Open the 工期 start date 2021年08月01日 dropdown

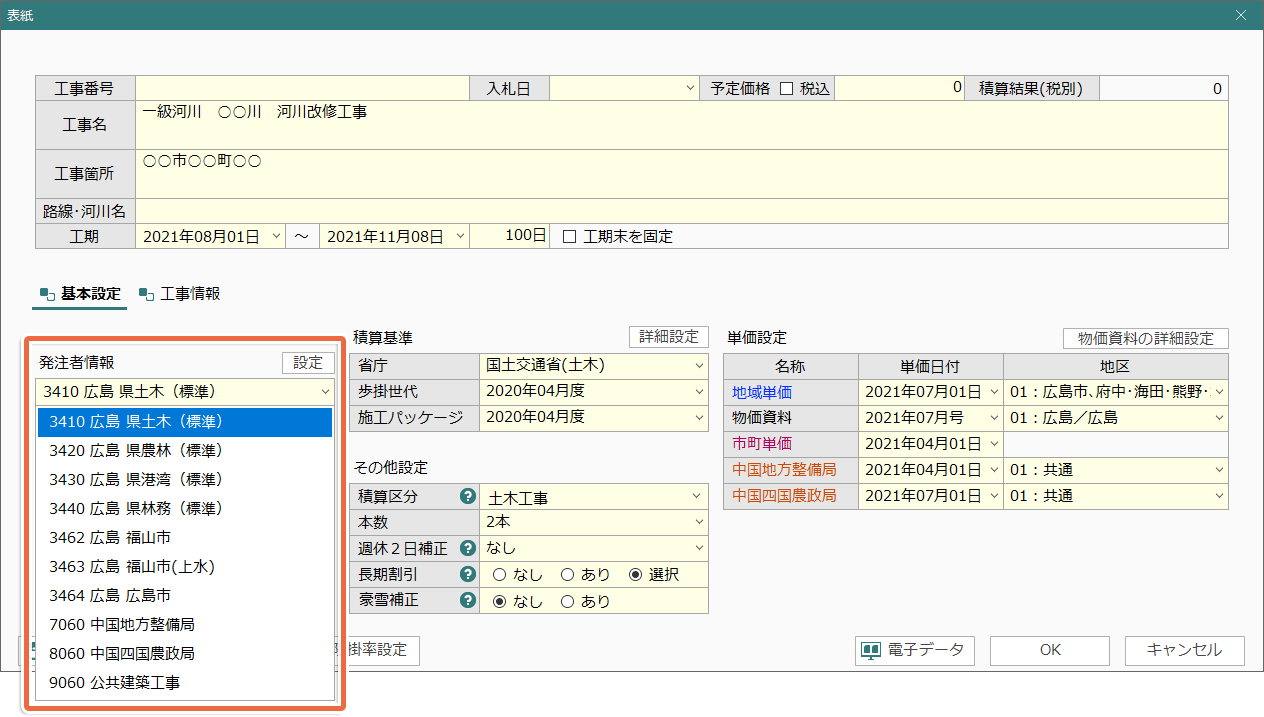[277, 237]
